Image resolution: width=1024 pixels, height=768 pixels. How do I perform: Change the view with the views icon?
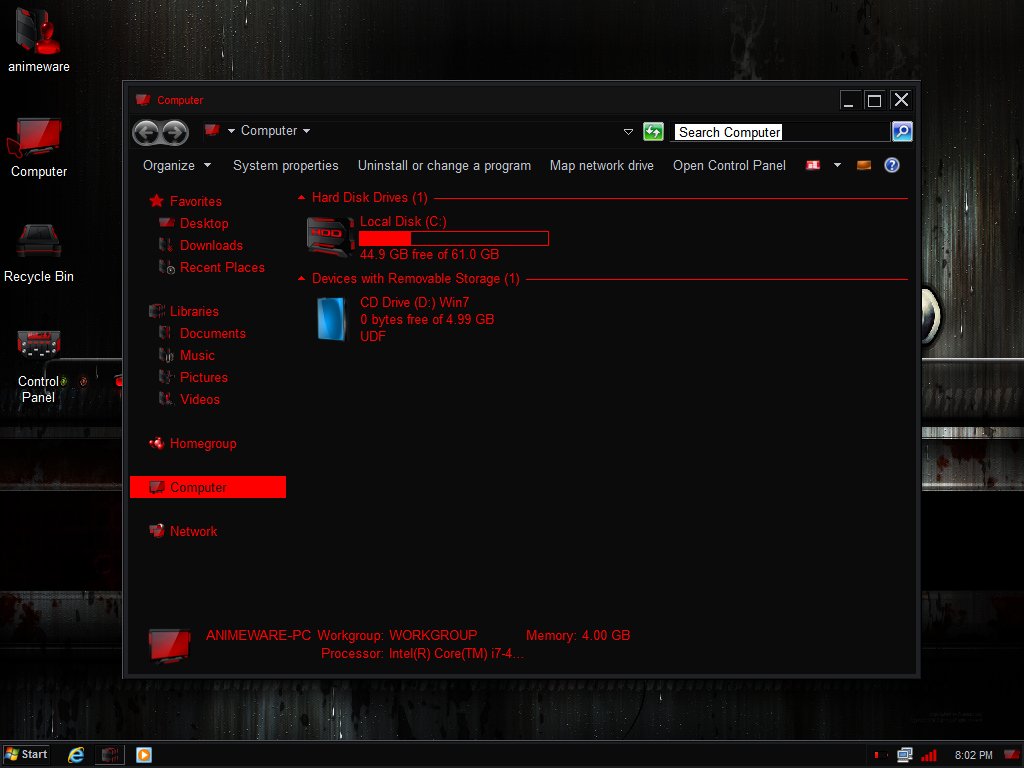813,165
